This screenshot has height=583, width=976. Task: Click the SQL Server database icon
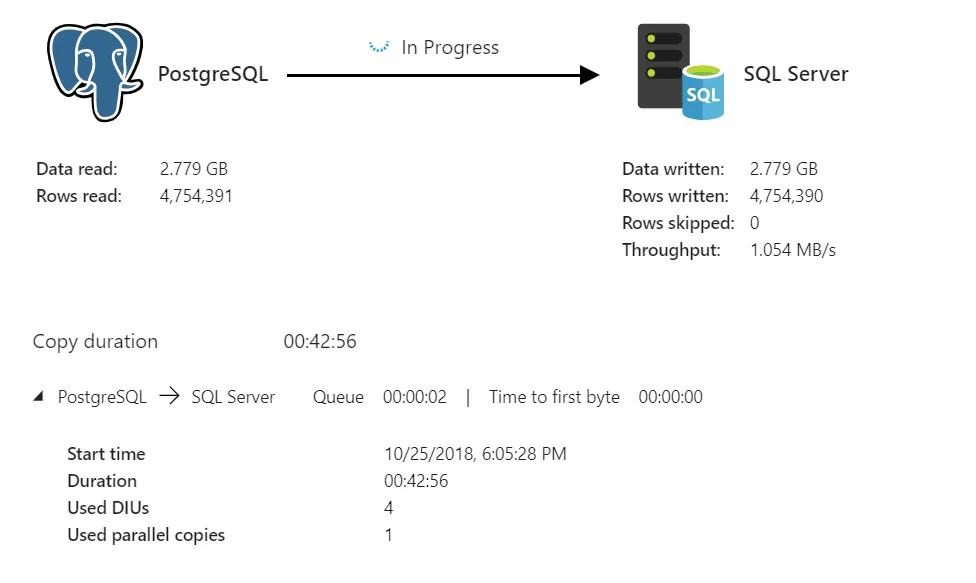pyautogui.click(x=680, y=72)
